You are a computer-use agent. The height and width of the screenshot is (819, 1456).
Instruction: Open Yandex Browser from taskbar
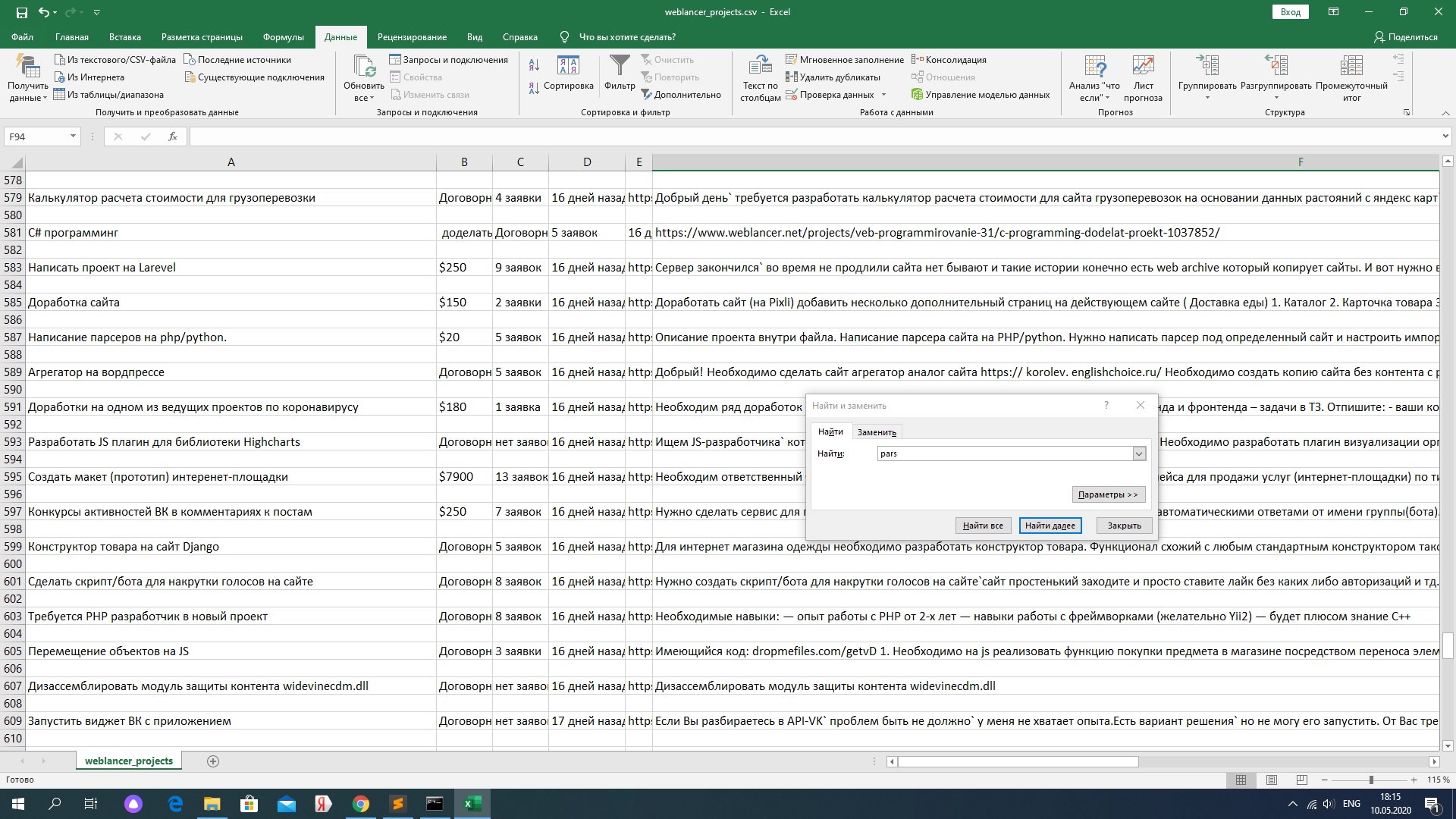pos(323,804)
